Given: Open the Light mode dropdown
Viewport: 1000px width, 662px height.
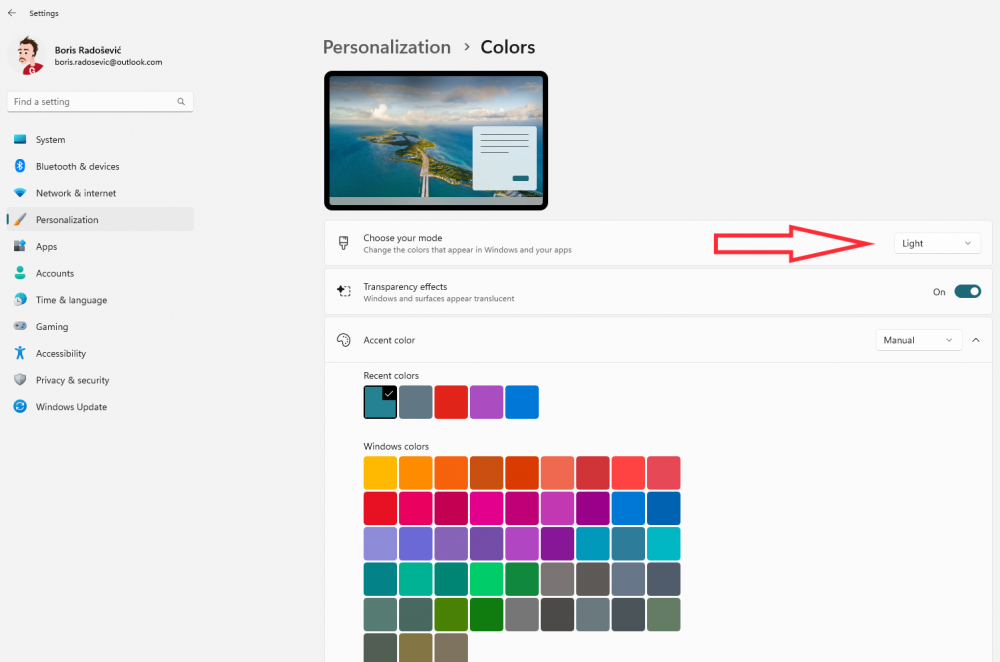Looking at the screenshot, I should coord(937,243).
